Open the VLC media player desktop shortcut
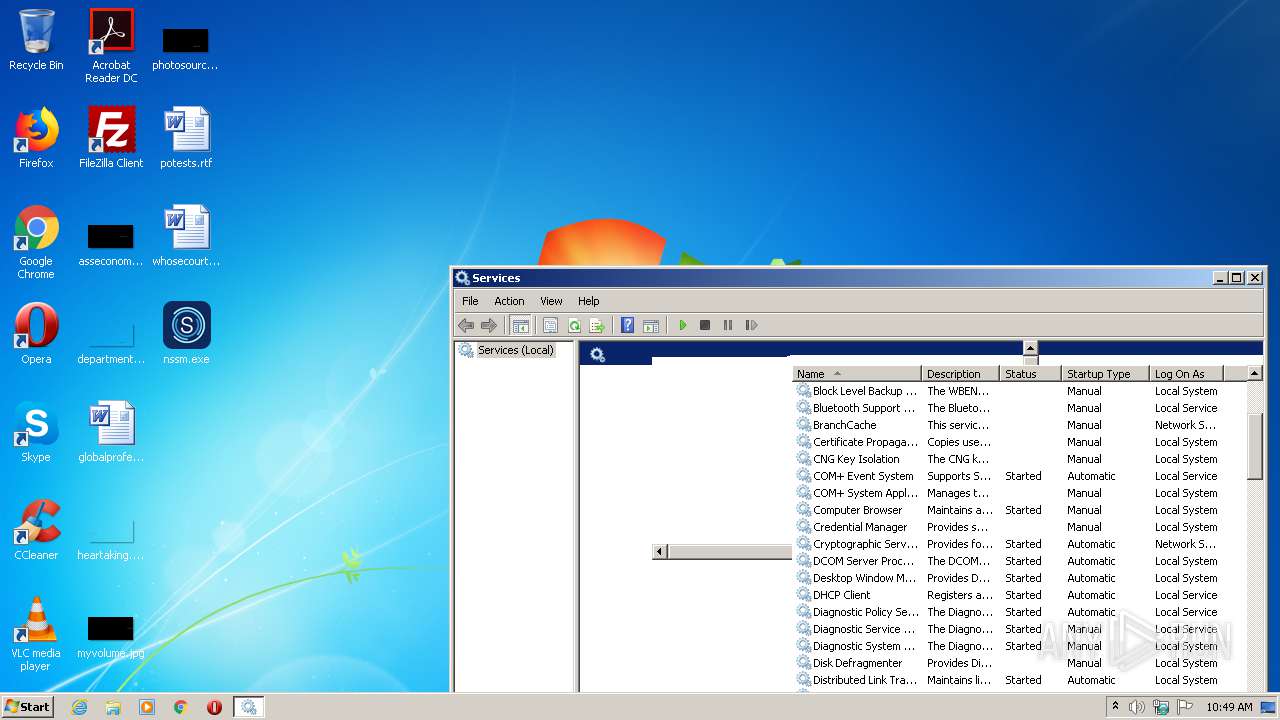This screenshot has width=1280, height=720. tap(36, 634)
